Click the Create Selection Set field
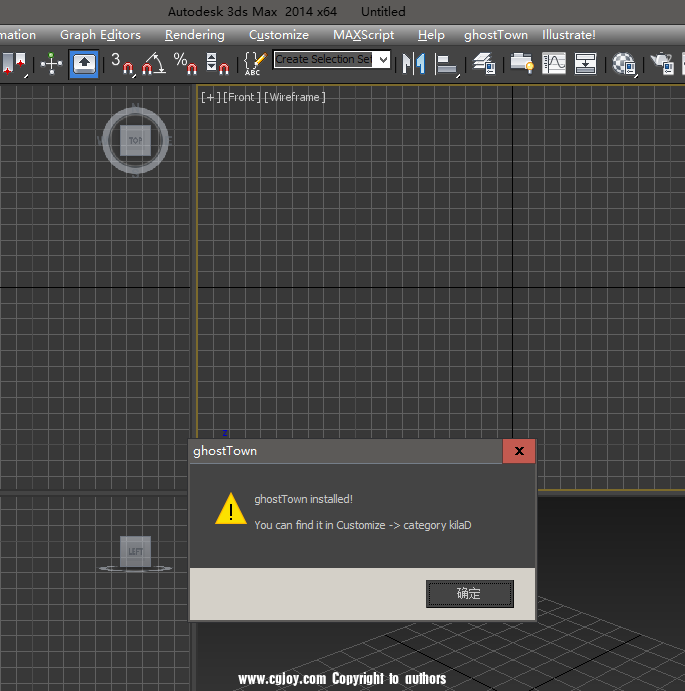The width and height of the screenshot is (685, 691). tap(324, 59)
